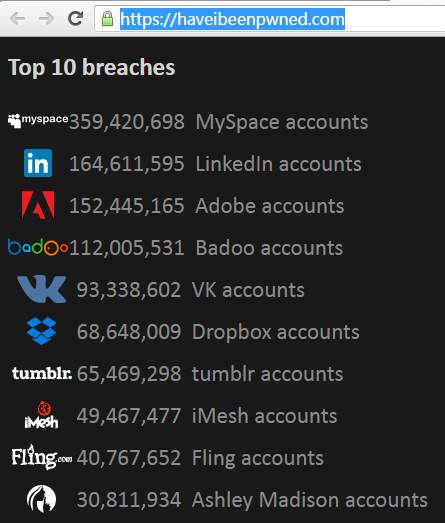The height and width of the screenshot is (523, 445).
Task: Click the Adobe logo icon
Action: click(x=38, y=205)
